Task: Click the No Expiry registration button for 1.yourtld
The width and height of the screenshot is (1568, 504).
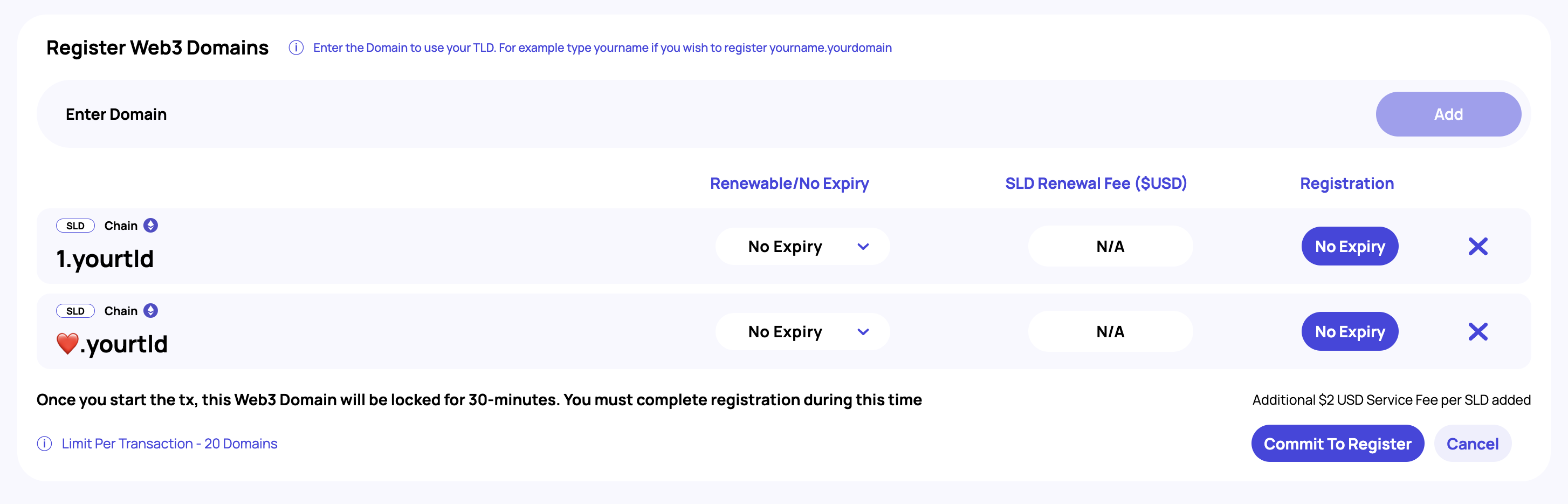Action: 1350,246
